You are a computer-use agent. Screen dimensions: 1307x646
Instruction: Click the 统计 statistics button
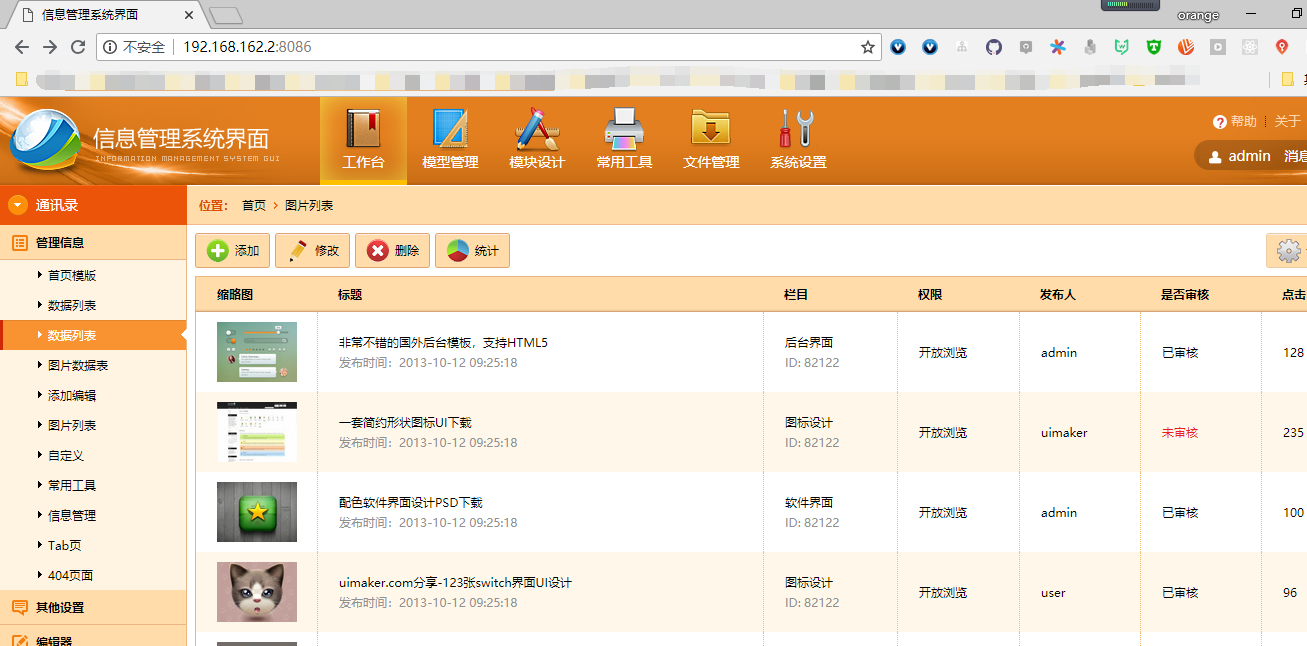[472, 251]
